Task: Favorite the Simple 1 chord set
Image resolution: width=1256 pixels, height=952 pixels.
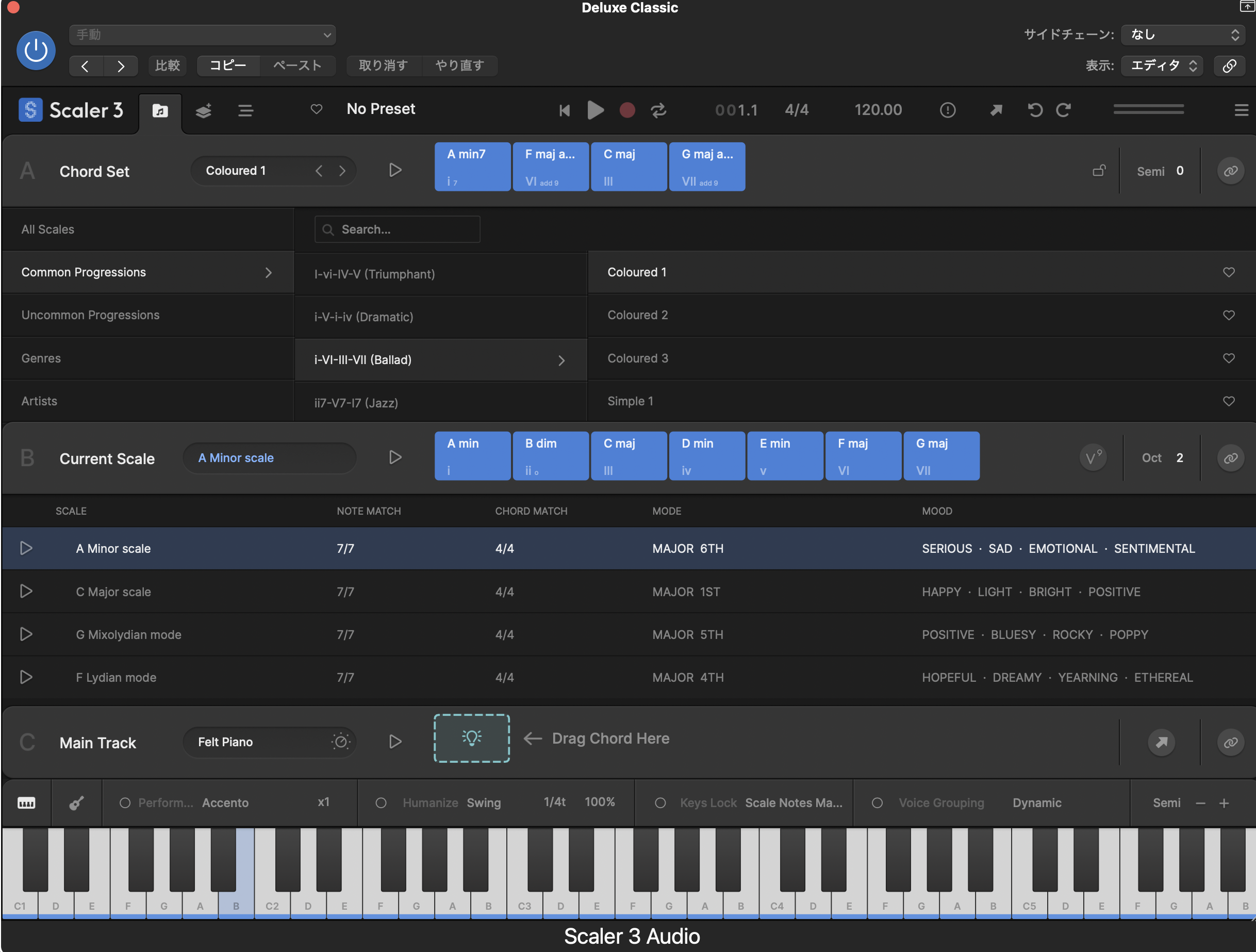Action: [x=1229, y=401]
